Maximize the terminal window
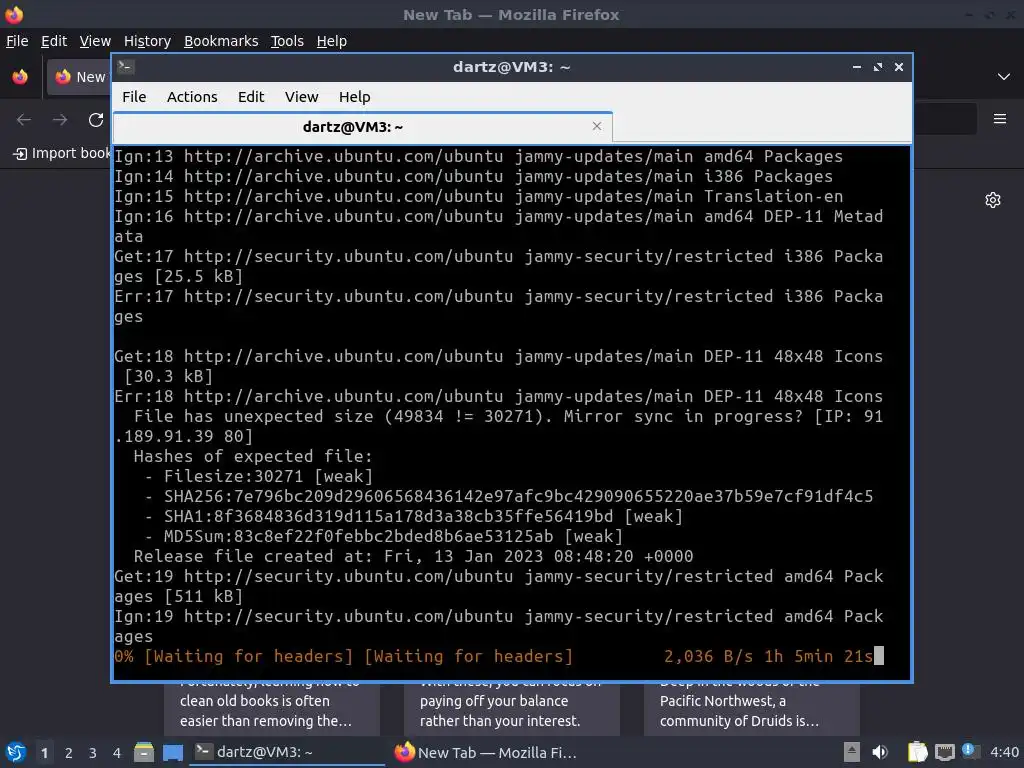Viewport: 1024px width, 768px height. tap(878, 67)
